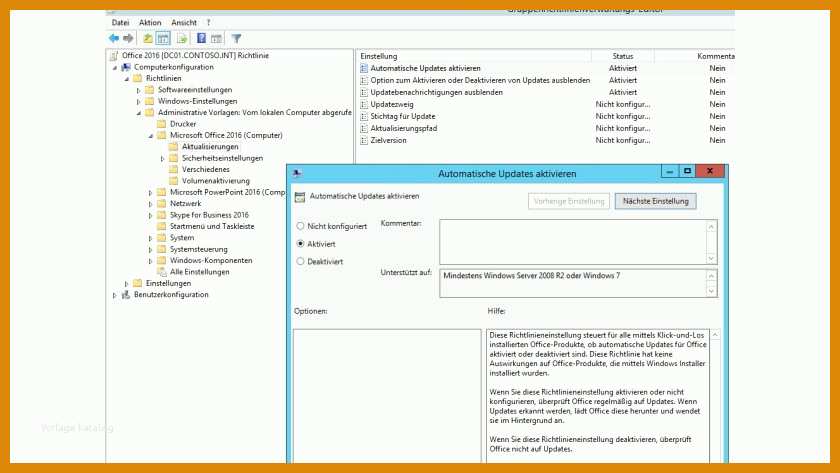Click the Vorherige Einstellung button

[569, 201]
